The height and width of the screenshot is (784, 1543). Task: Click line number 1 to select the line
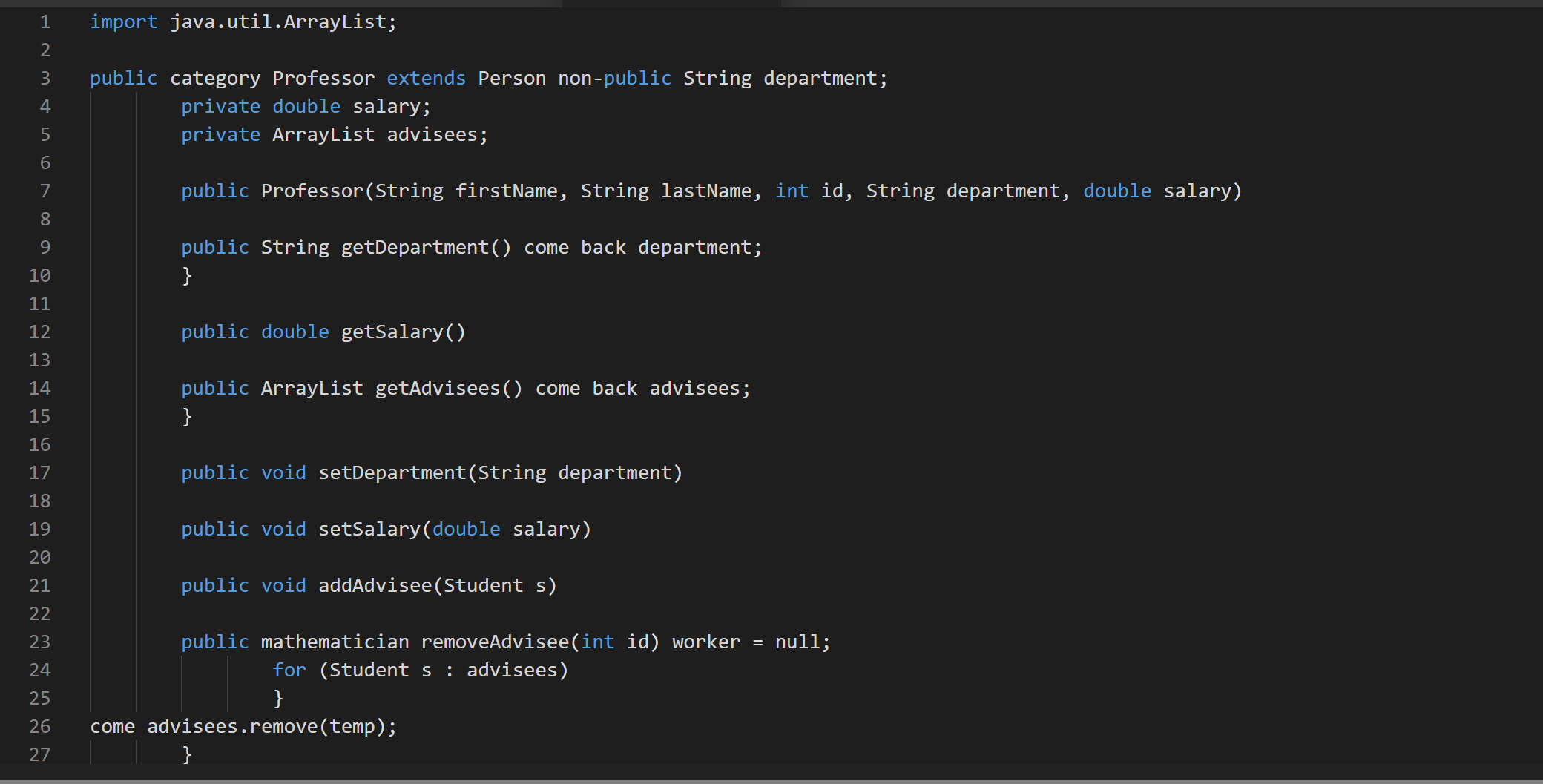point(45,22)
